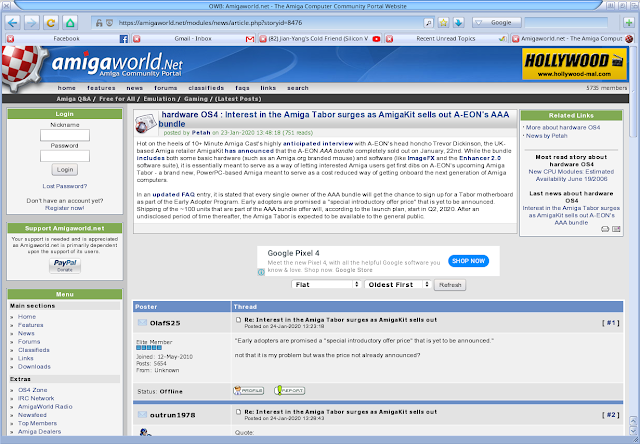Close the Jian-Yang's Cold Friend YouTube tab
Screen dimensions: 640x444
tap(263, 39)
